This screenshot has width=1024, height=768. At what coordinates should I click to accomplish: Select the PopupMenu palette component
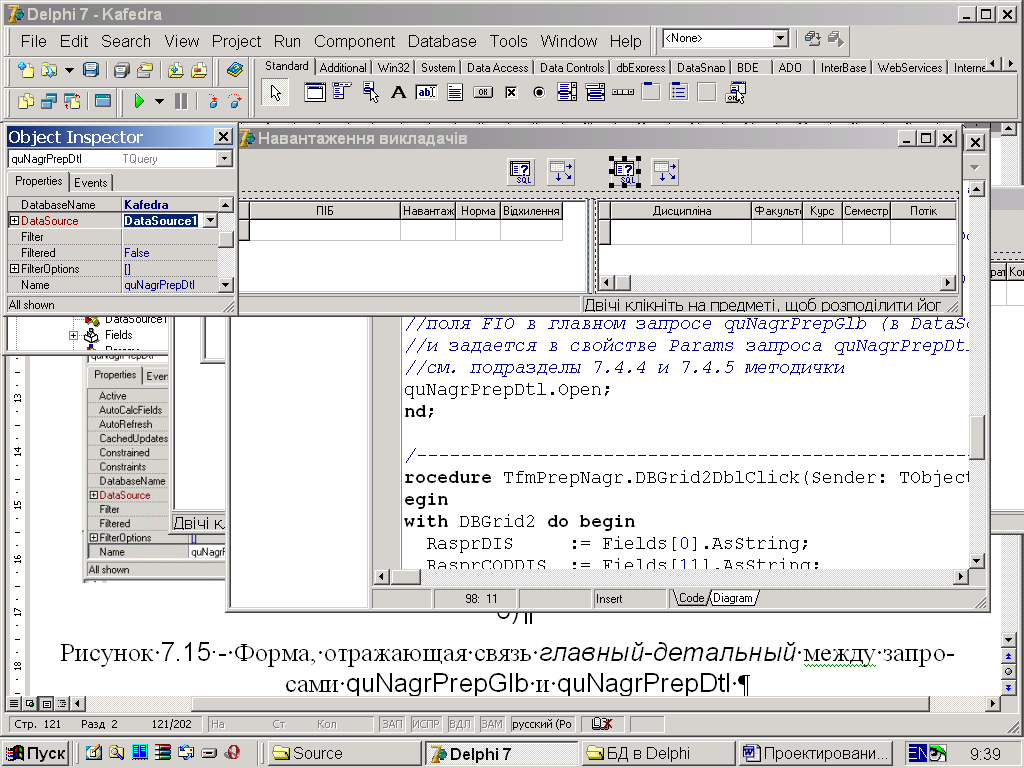[370, 93]
